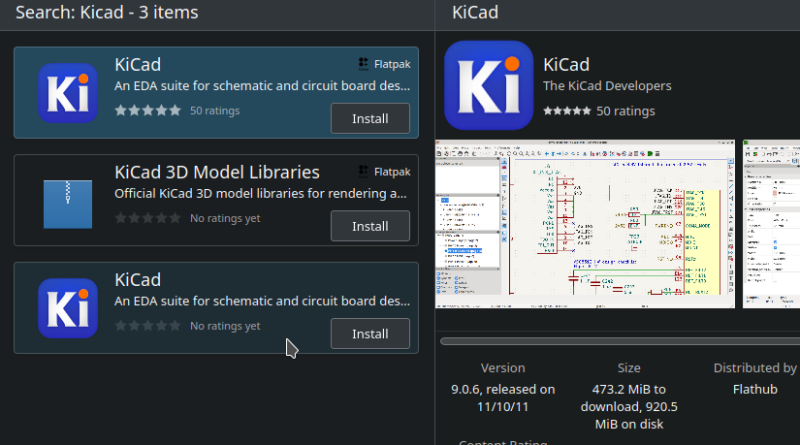The width and height of the screenshot is (800, 445).
Task: Click the KiCad icon of the 50-ratings result
Action: [67, 93]
